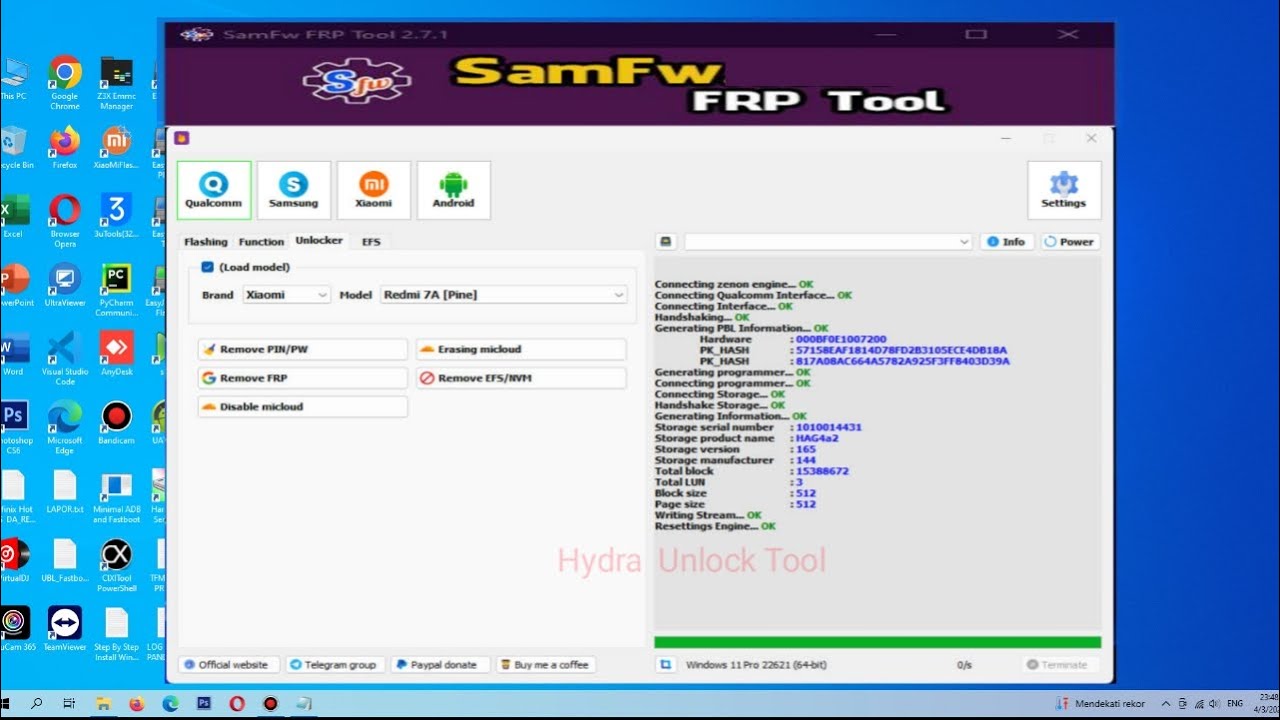Open XiaoMiFlash desktop shortcut
Viewport: 1280px width, 720px height.
click(x=116, y=146)
